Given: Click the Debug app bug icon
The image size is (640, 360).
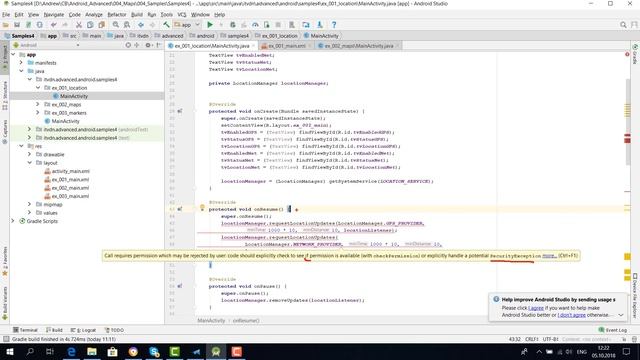Looking at the screenshot, I should pos(233,25).
